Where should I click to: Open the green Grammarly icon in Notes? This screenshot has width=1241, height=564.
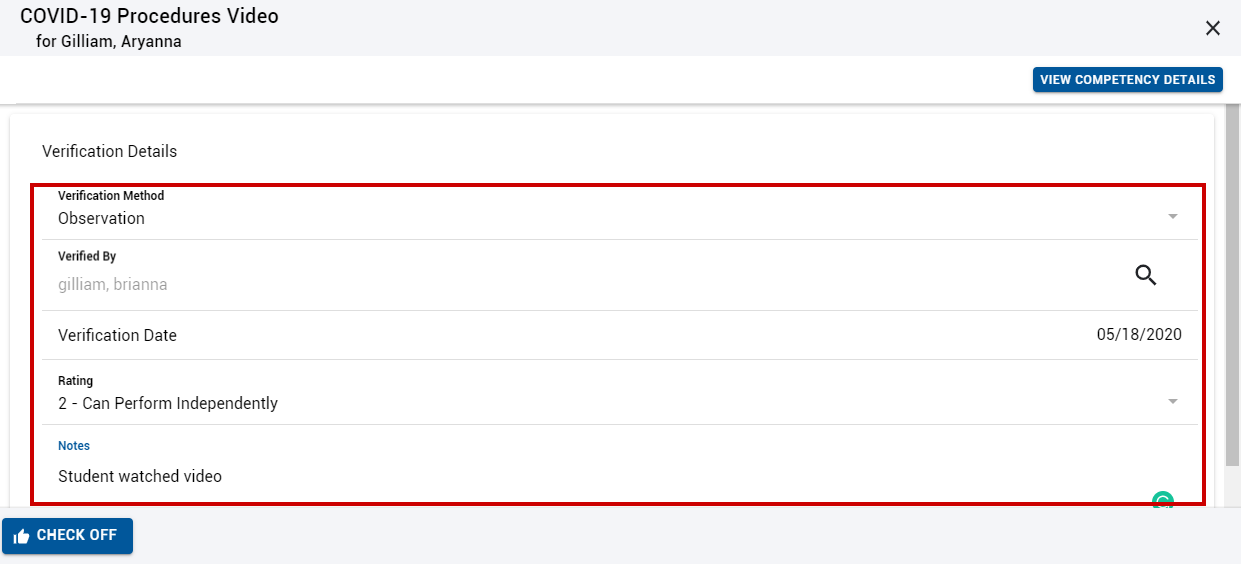pos(1162,500)
